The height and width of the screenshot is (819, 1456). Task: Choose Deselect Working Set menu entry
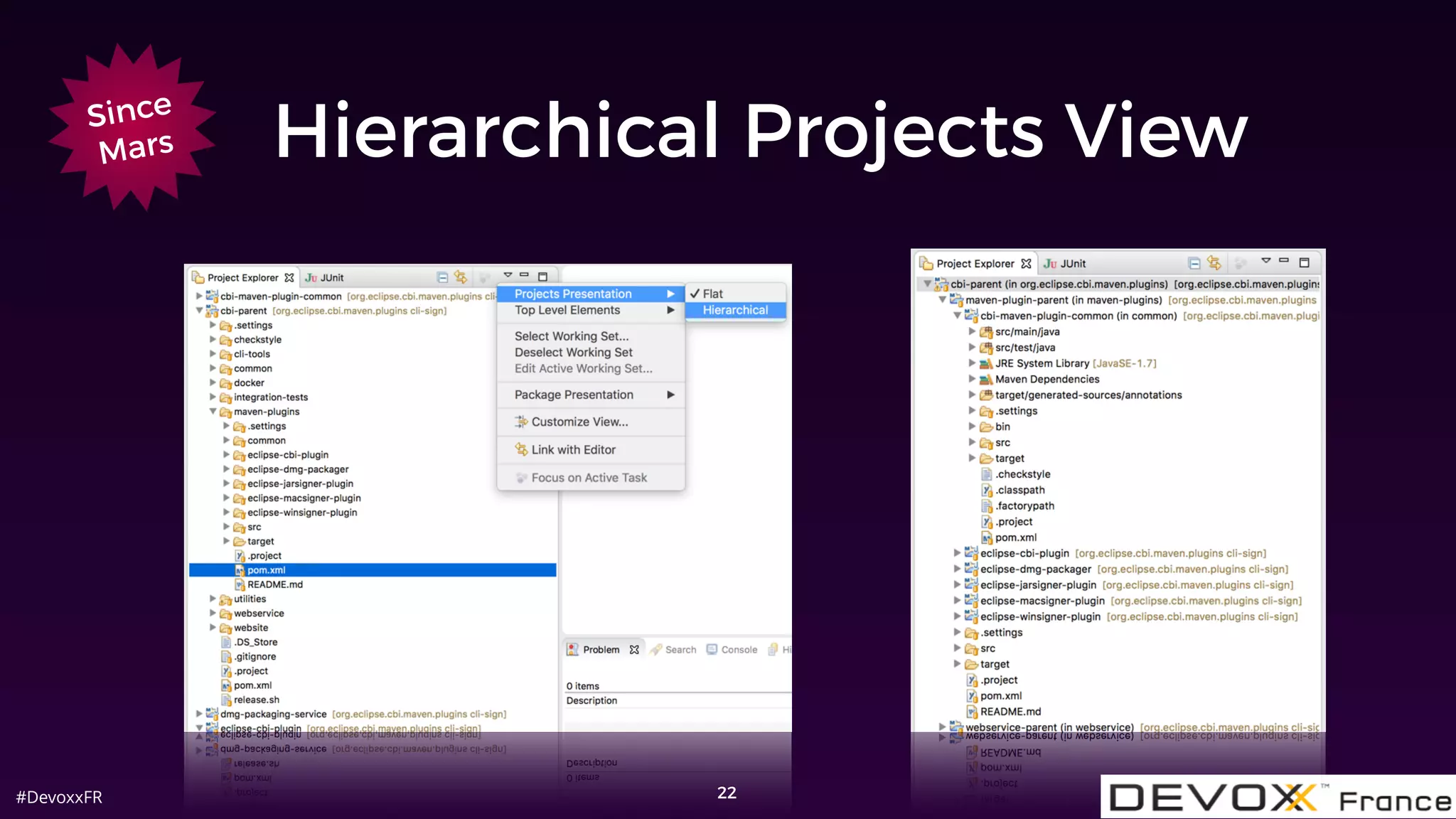574,353
